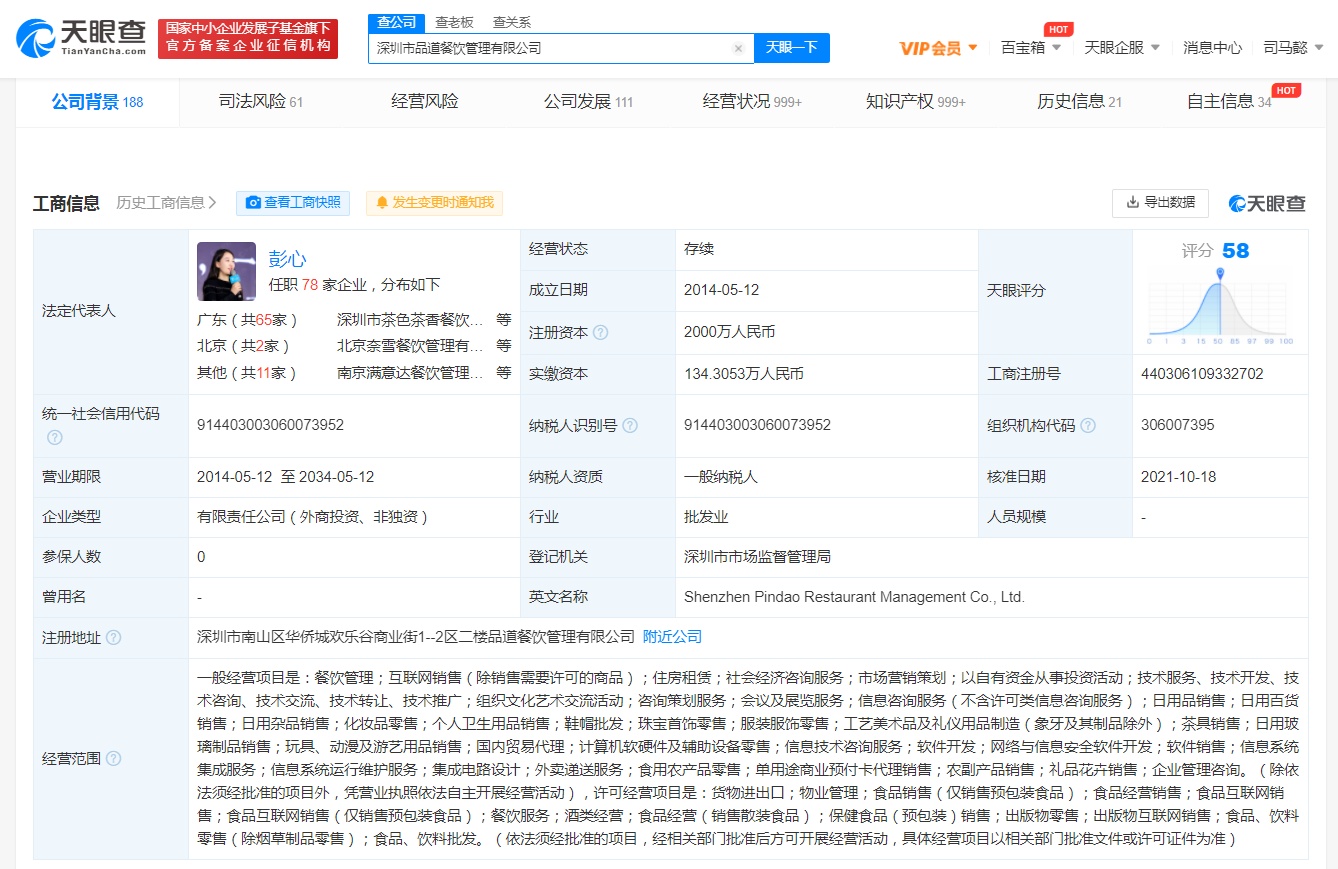Click the help icon under 统一社会信用代码

(x=55, y=437)
